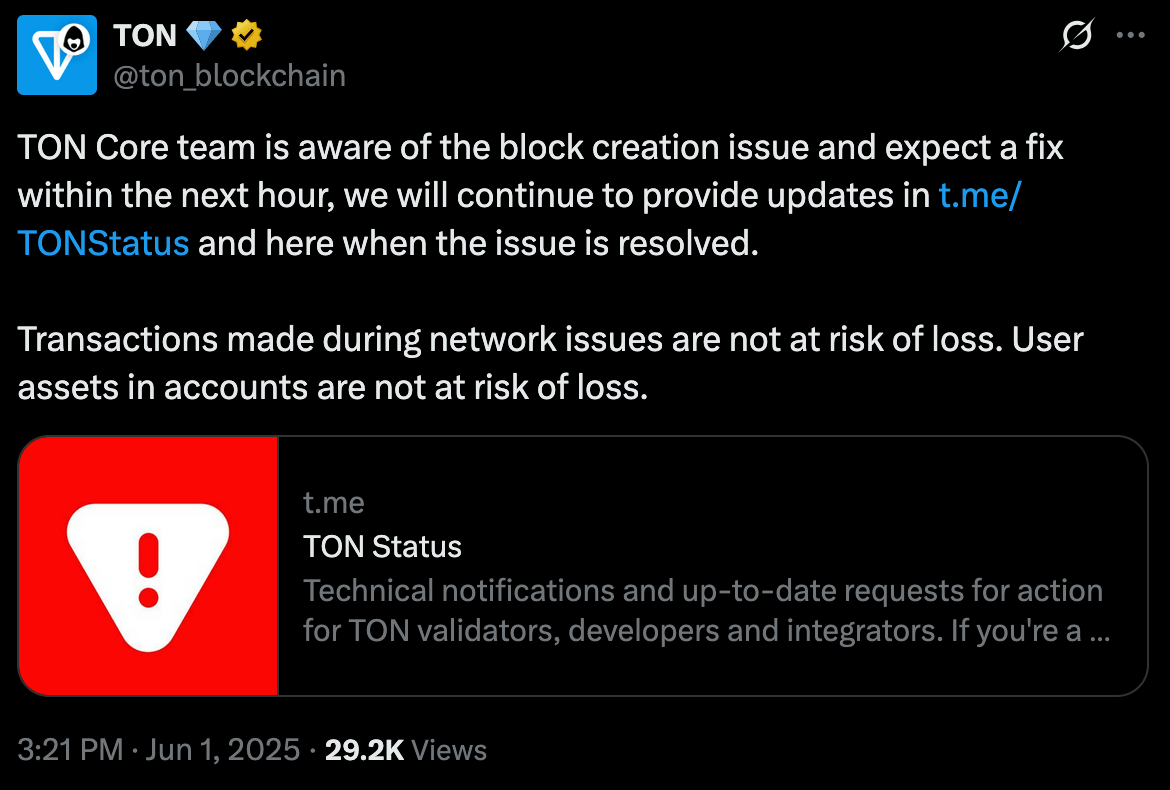Open the card description about technical notifications
Image resolution: width=1170 pixels, height=790 pixels.
[707, 611]
